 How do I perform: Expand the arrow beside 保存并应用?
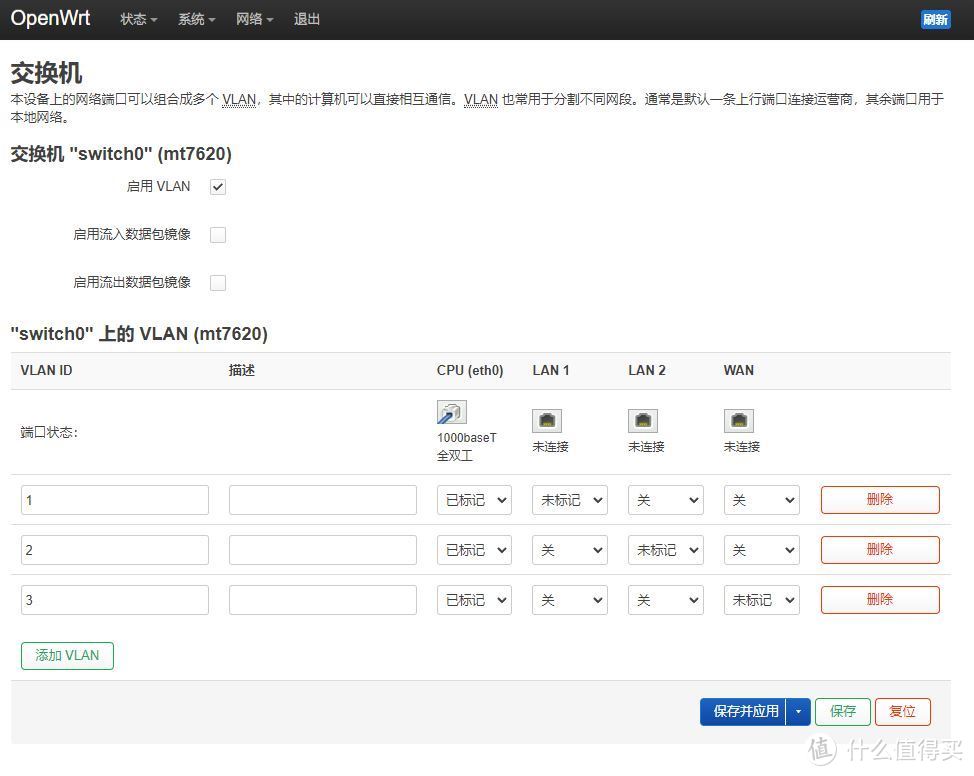point(799,711)
